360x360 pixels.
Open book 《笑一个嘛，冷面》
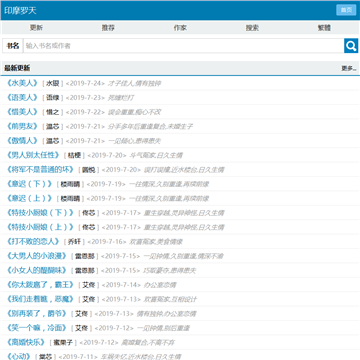(37, 328)
